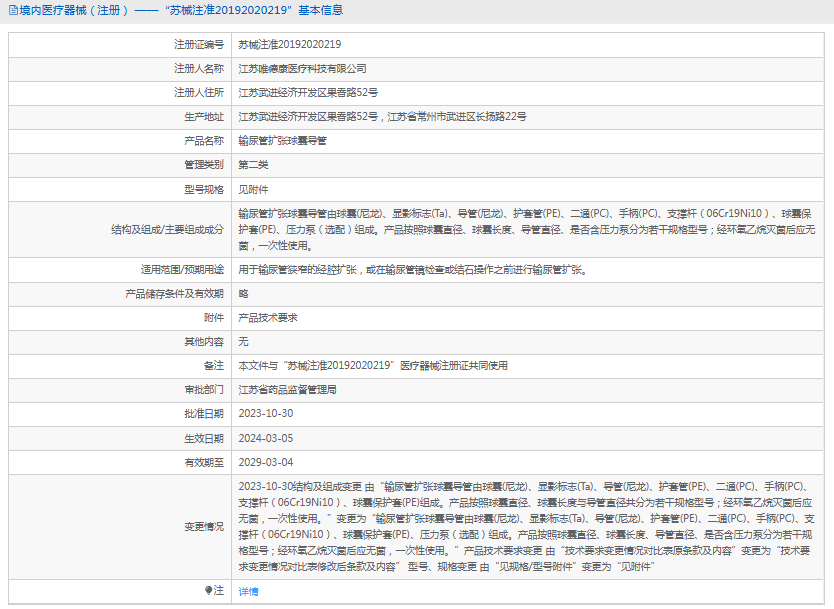Viewport: 834px width, 609px height.
Task: Click the 生产地址 label
Action: pyautogui.click(x=204, y=116)
